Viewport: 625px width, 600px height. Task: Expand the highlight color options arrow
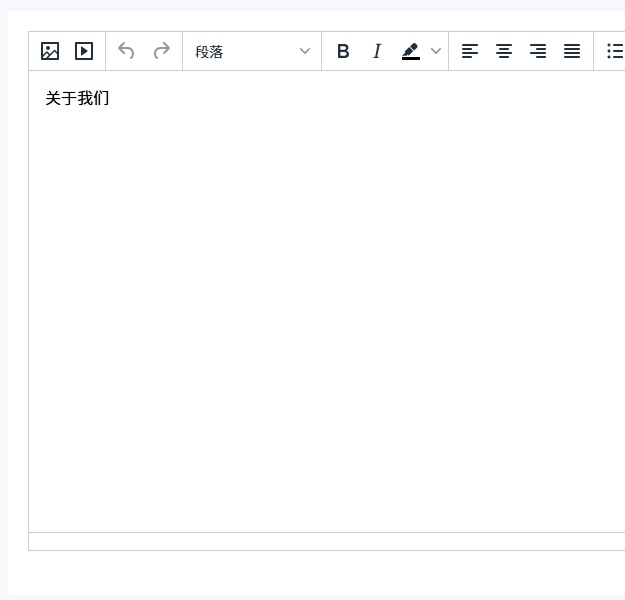[x=436, y=51]
